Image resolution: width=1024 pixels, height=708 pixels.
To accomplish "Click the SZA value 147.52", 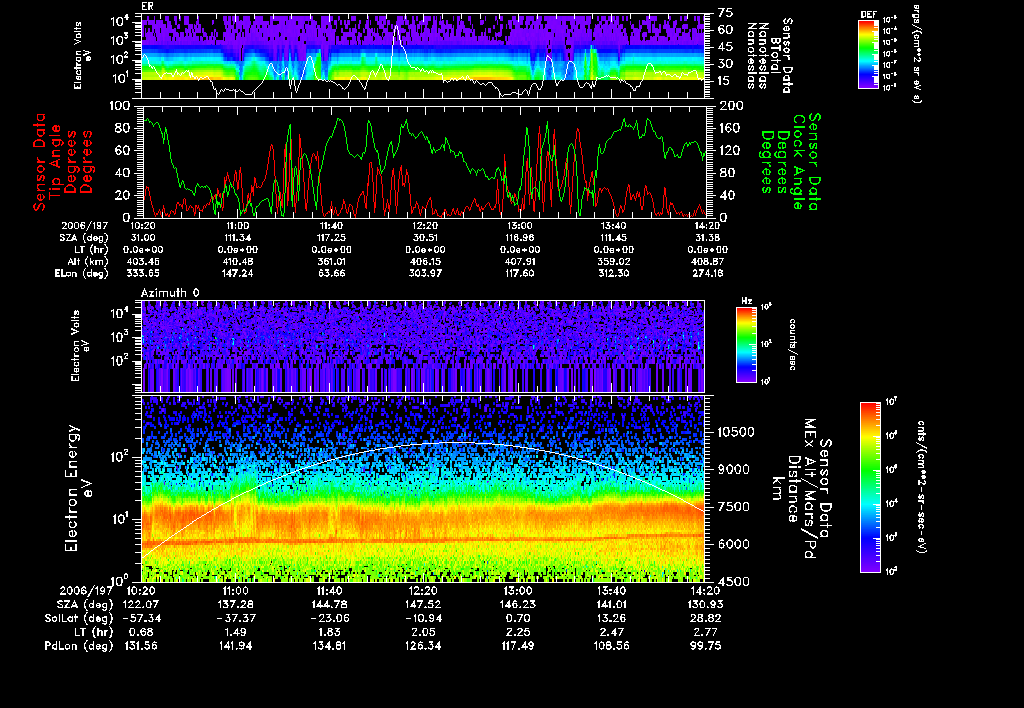I will click(x=423, y=605).
